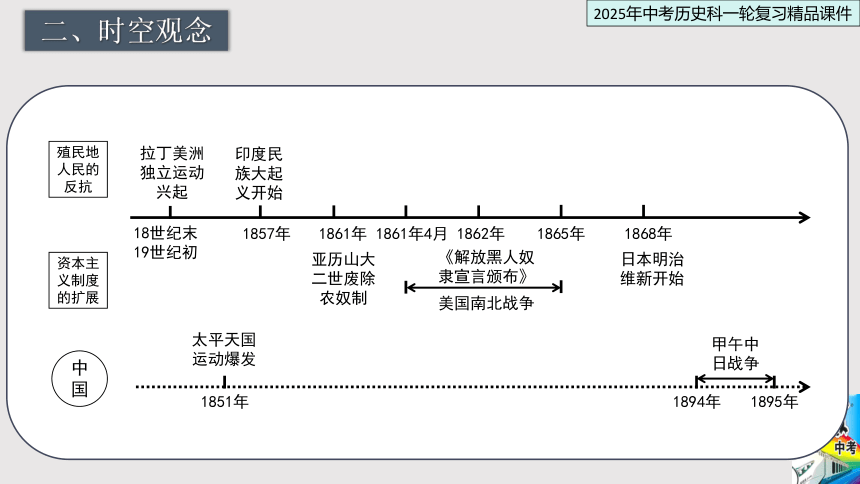Click the '1868年' date label
Screen dimensions: 860x484
(648, 234)
